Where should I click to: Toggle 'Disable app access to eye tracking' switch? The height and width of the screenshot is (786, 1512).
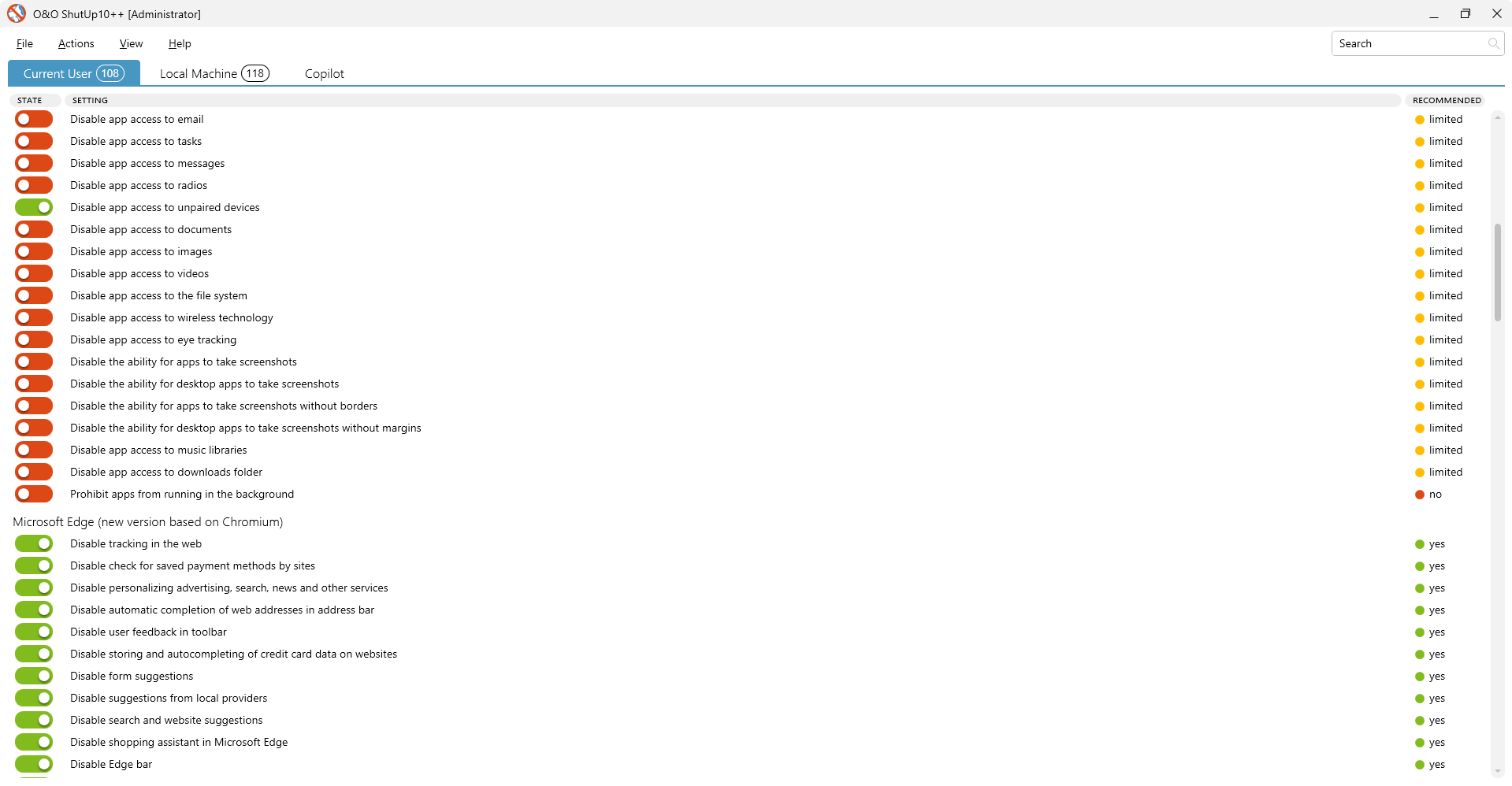[x=34, y=339]
